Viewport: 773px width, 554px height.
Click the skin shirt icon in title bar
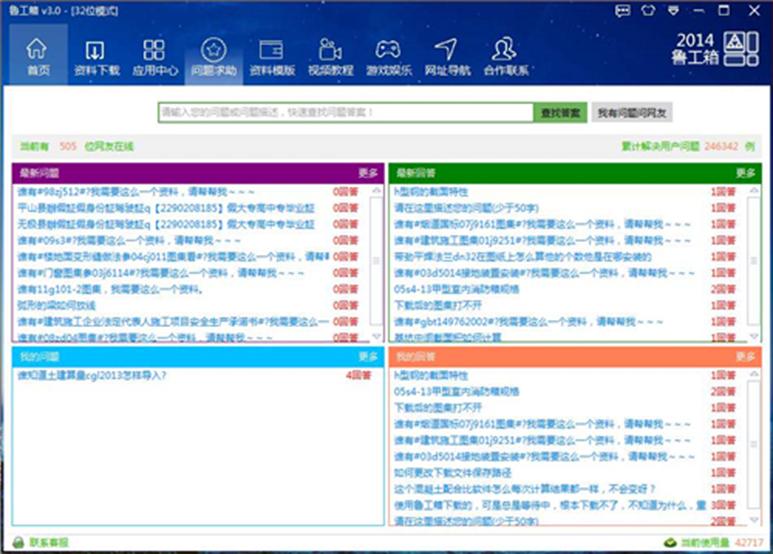(x=648, y=10)
